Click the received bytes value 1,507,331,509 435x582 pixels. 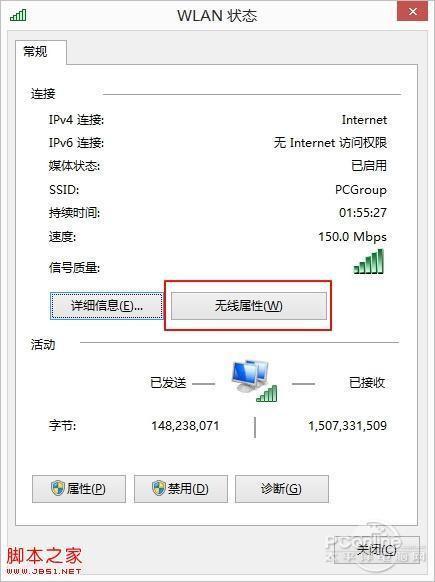coord(348,425)
